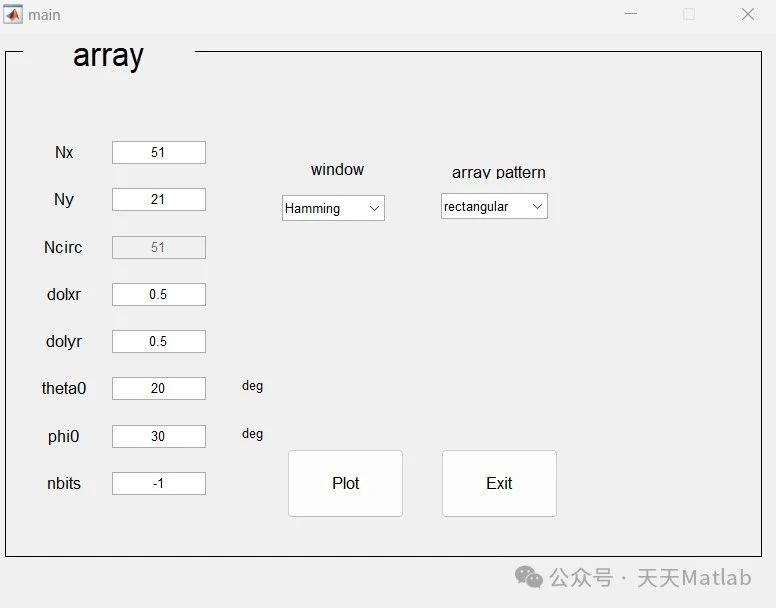Screen dimensions: 776x608
Task: Click the Ncirc label text
Action: 63,247
